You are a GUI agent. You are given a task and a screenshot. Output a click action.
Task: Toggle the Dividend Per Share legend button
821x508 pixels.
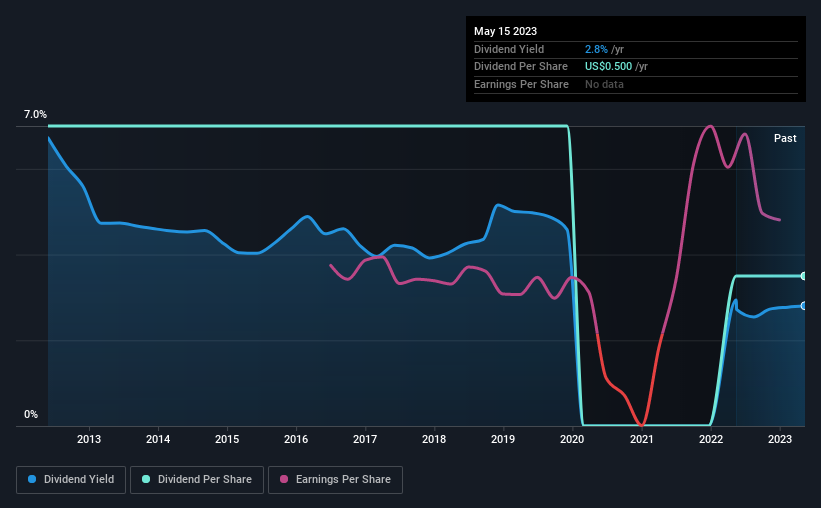click(x=197, y=480)
